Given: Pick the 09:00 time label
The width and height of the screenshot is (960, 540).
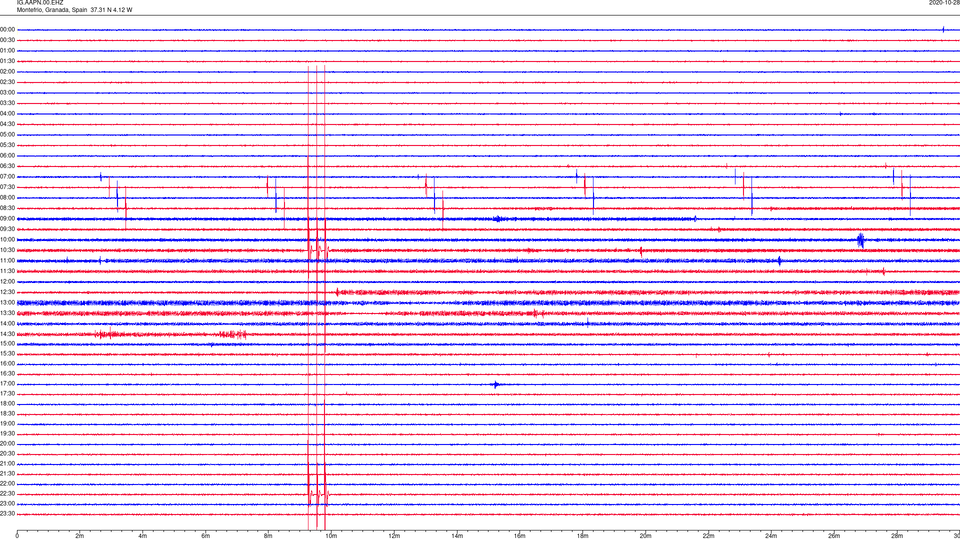Looking at the screenshot, I should [x=7, y=219].
